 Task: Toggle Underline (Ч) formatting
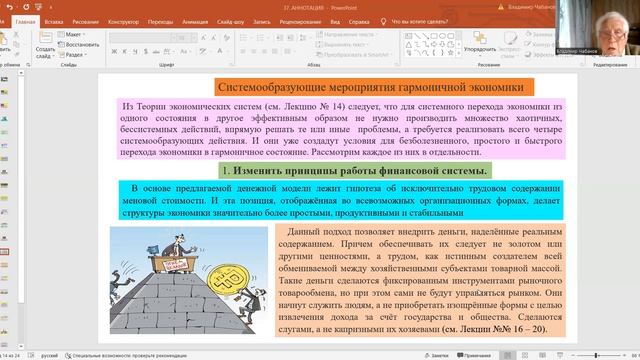click(x=135, y=51)
